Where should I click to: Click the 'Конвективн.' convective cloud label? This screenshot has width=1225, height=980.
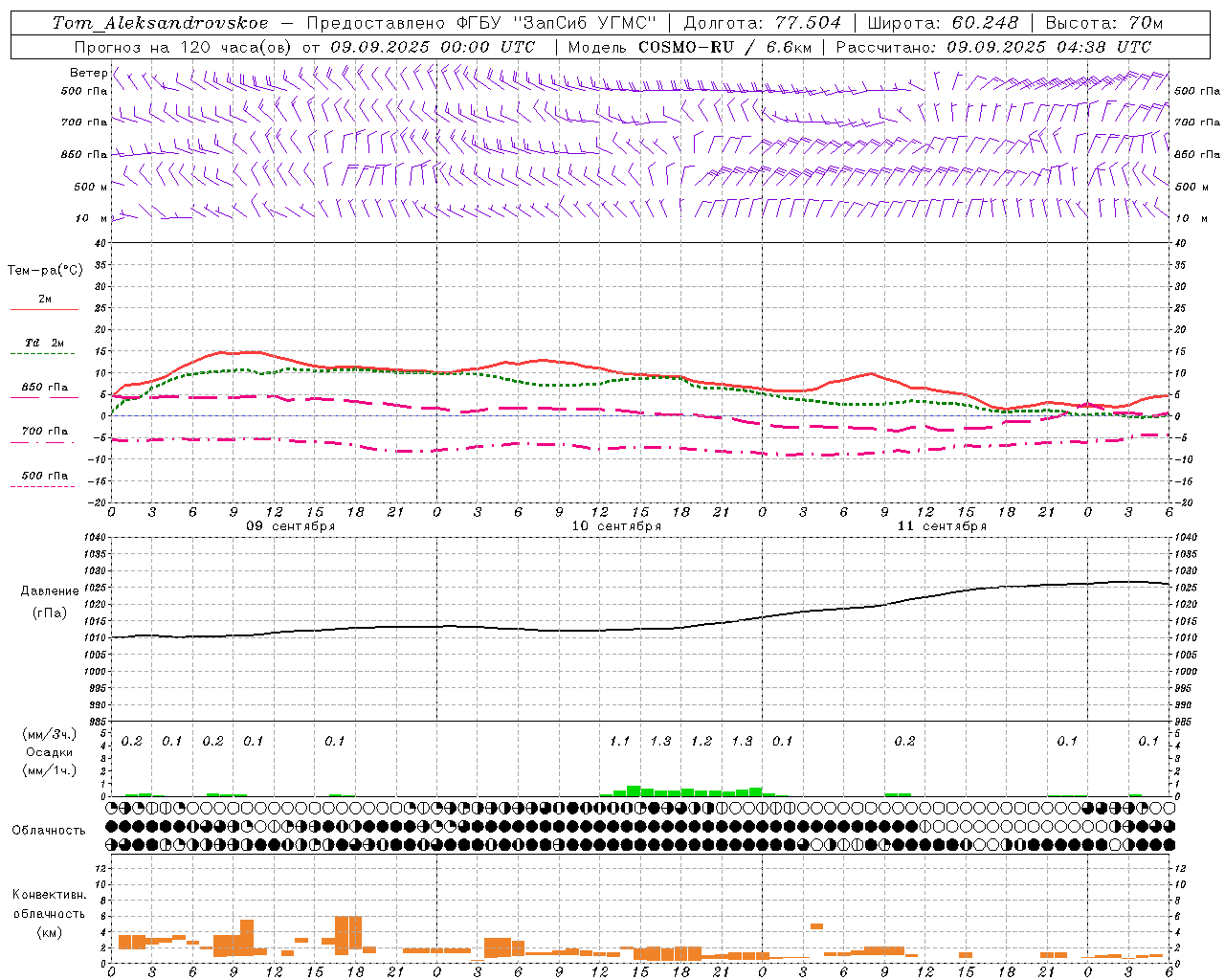tap(50, 895)
